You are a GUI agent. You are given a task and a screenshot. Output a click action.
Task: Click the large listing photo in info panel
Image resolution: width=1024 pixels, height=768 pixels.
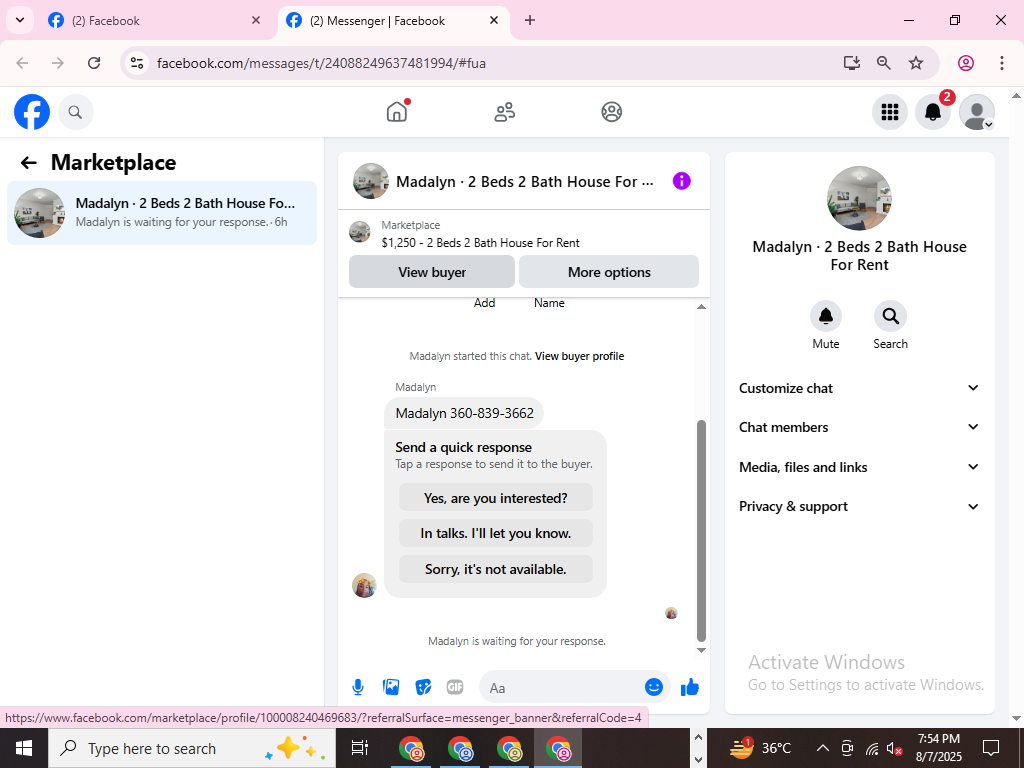click(x=859, y=198)
